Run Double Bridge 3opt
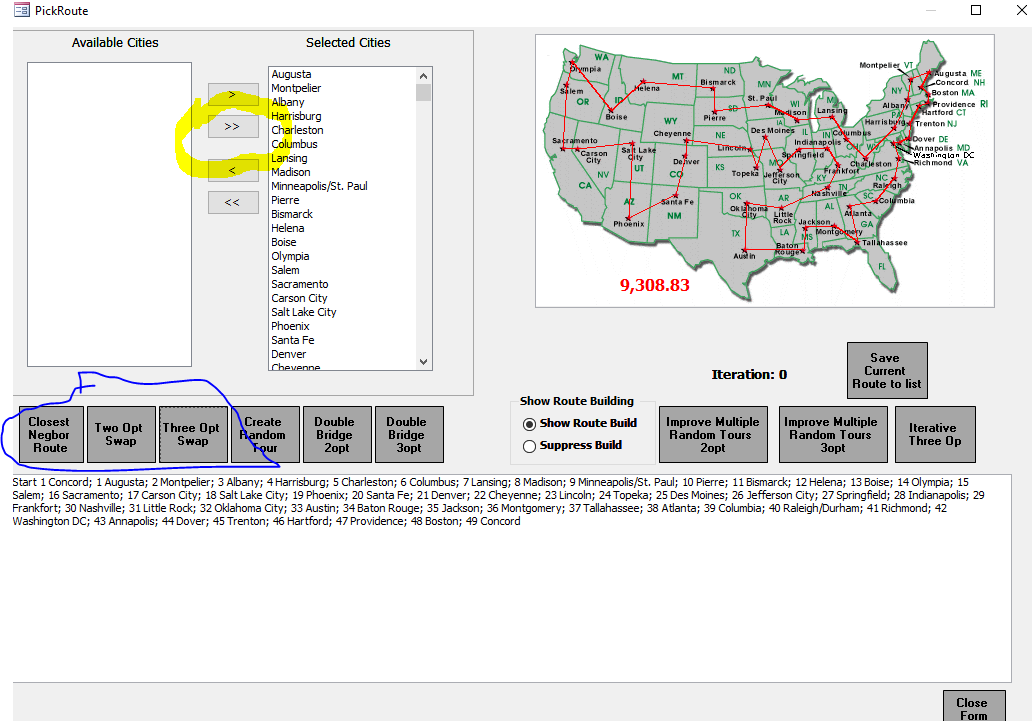Screen dimensions: 1032x721 click(x=409, y=435)
